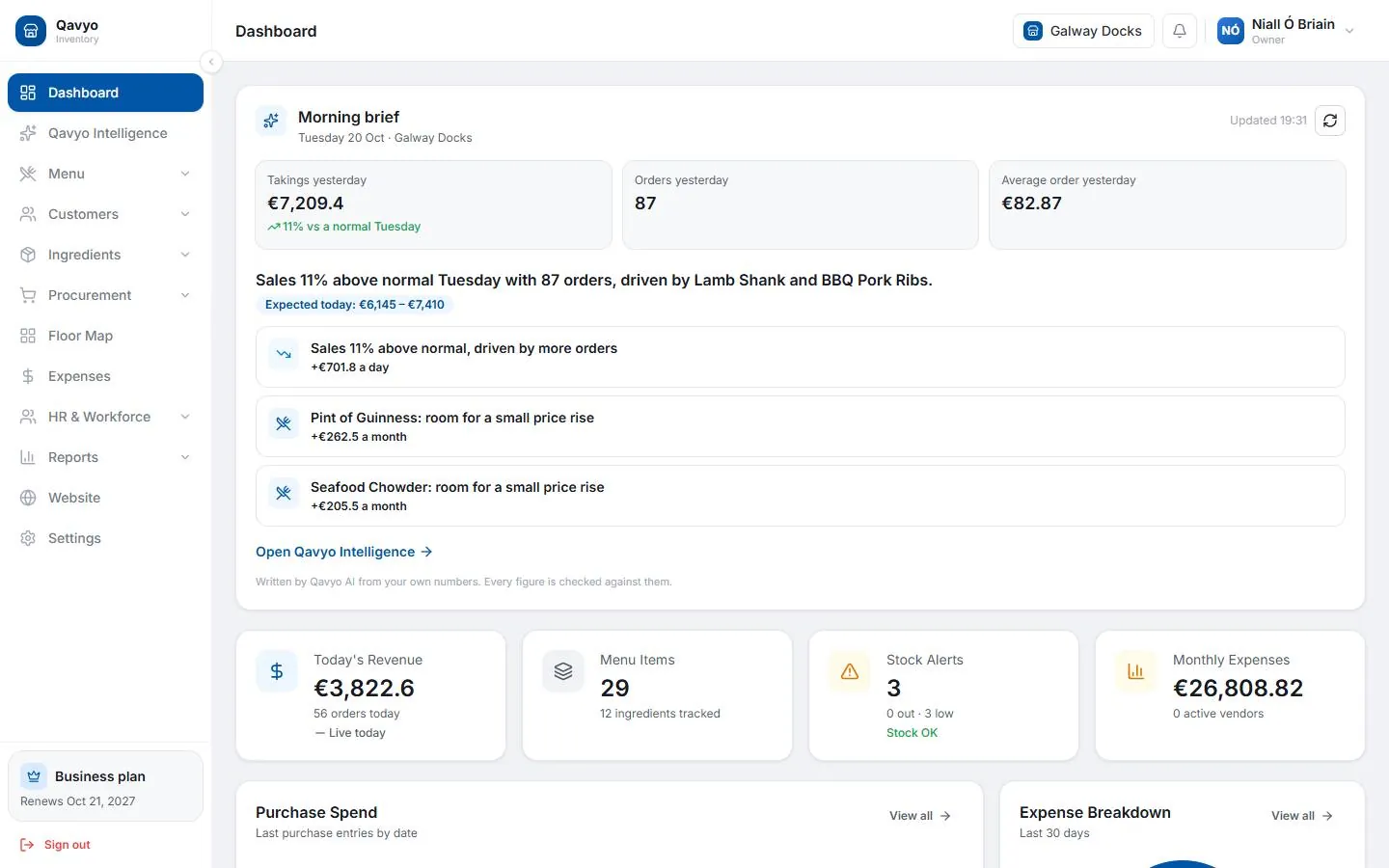1389x868 pixels.
Task: Click the Stock Alerts warning icon
Action: pyautogui.click(x=850, y=671)
